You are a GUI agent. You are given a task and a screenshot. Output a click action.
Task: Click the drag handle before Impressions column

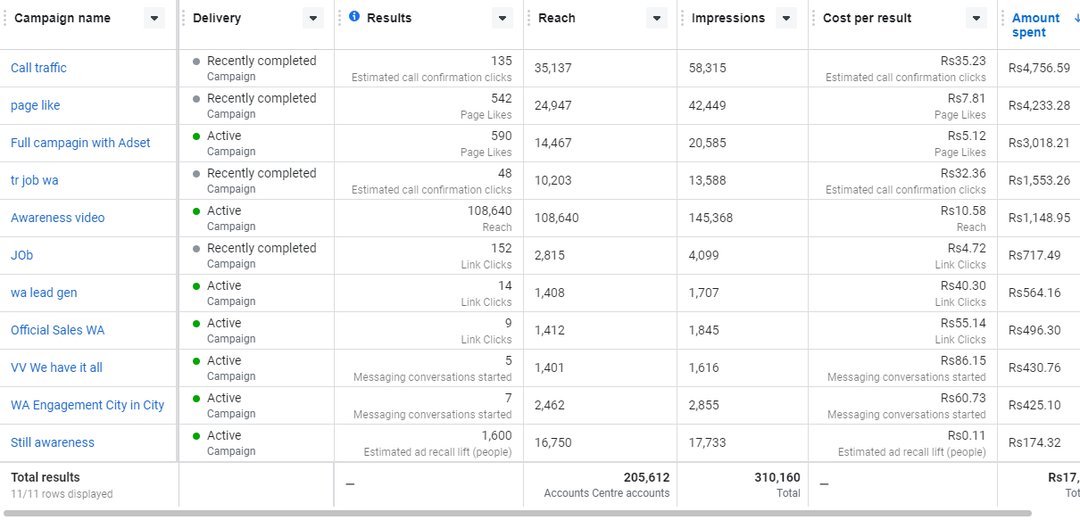(682, 18)
